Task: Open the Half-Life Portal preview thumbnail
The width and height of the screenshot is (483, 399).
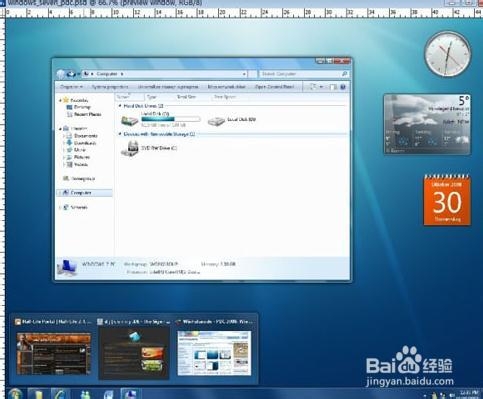Action: [x=54, y=353]
